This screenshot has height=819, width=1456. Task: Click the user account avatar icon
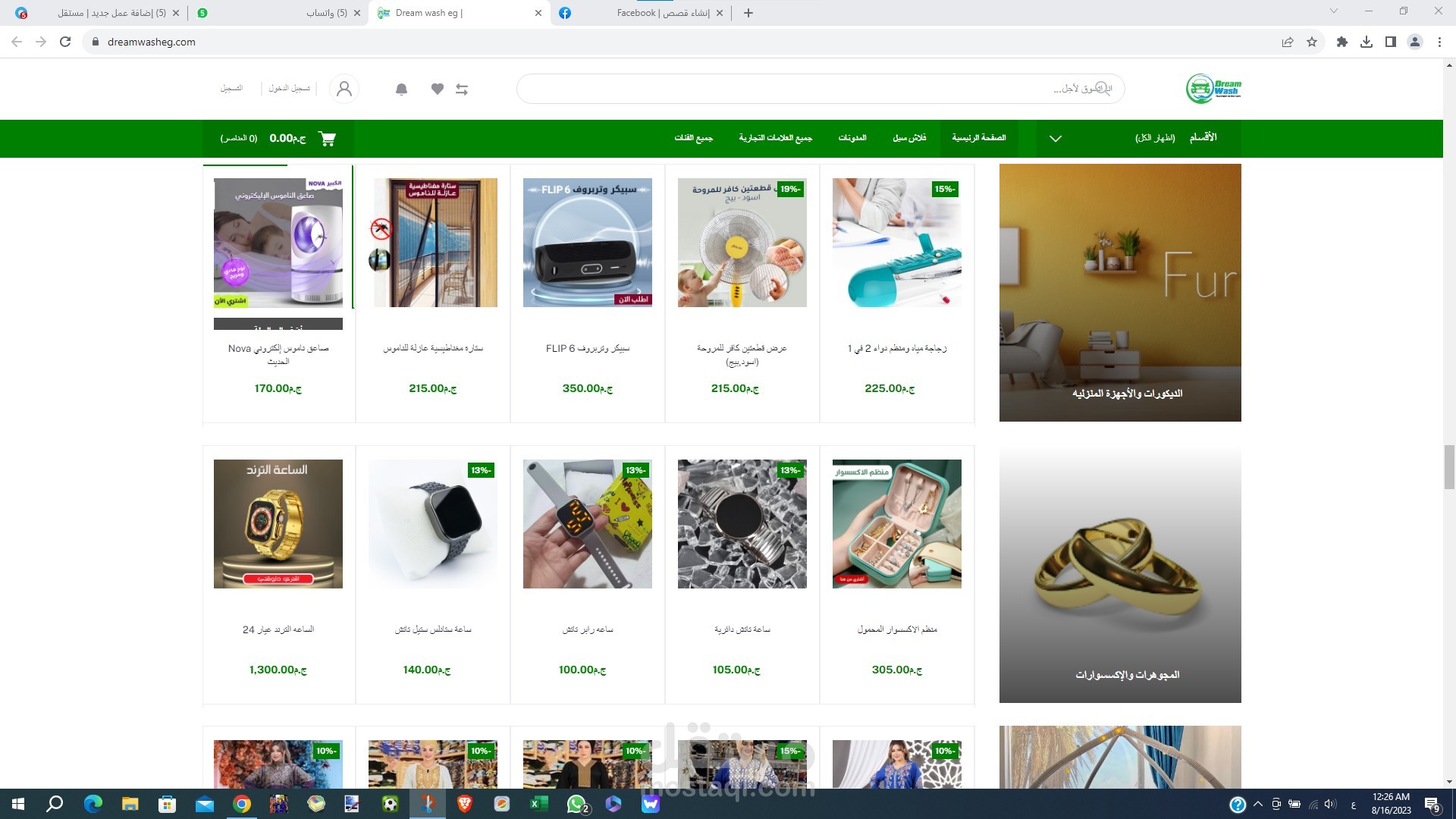(344, 89)
